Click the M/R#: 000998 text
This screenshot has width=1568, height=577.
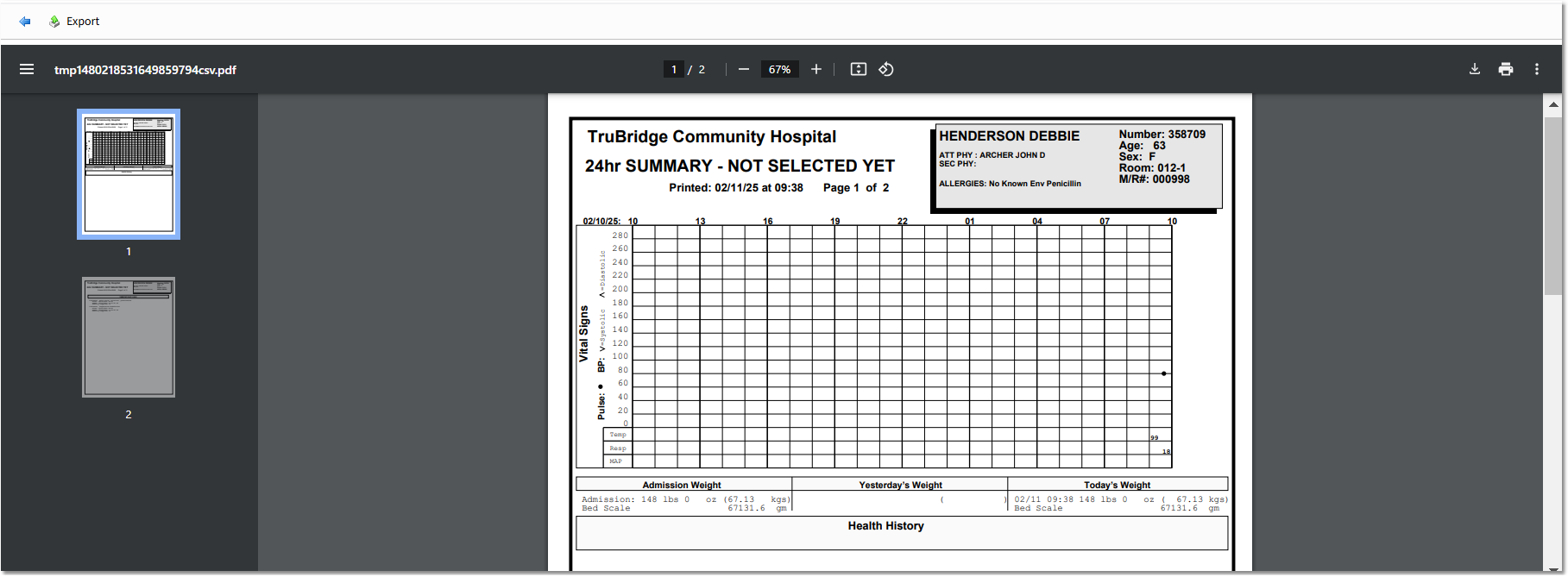pos(1154,179)
